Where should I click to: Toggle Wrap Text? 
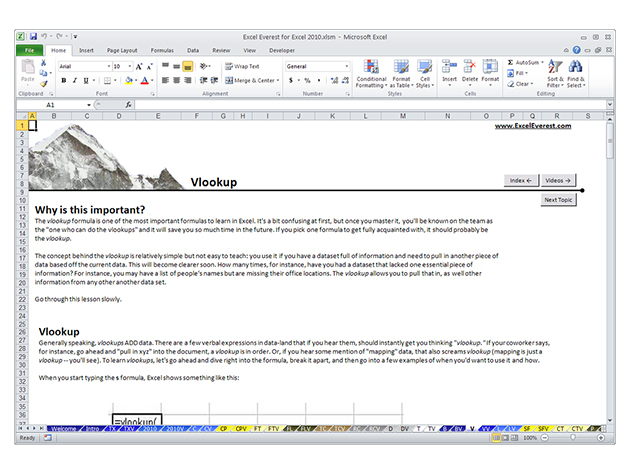coord(242,66)
